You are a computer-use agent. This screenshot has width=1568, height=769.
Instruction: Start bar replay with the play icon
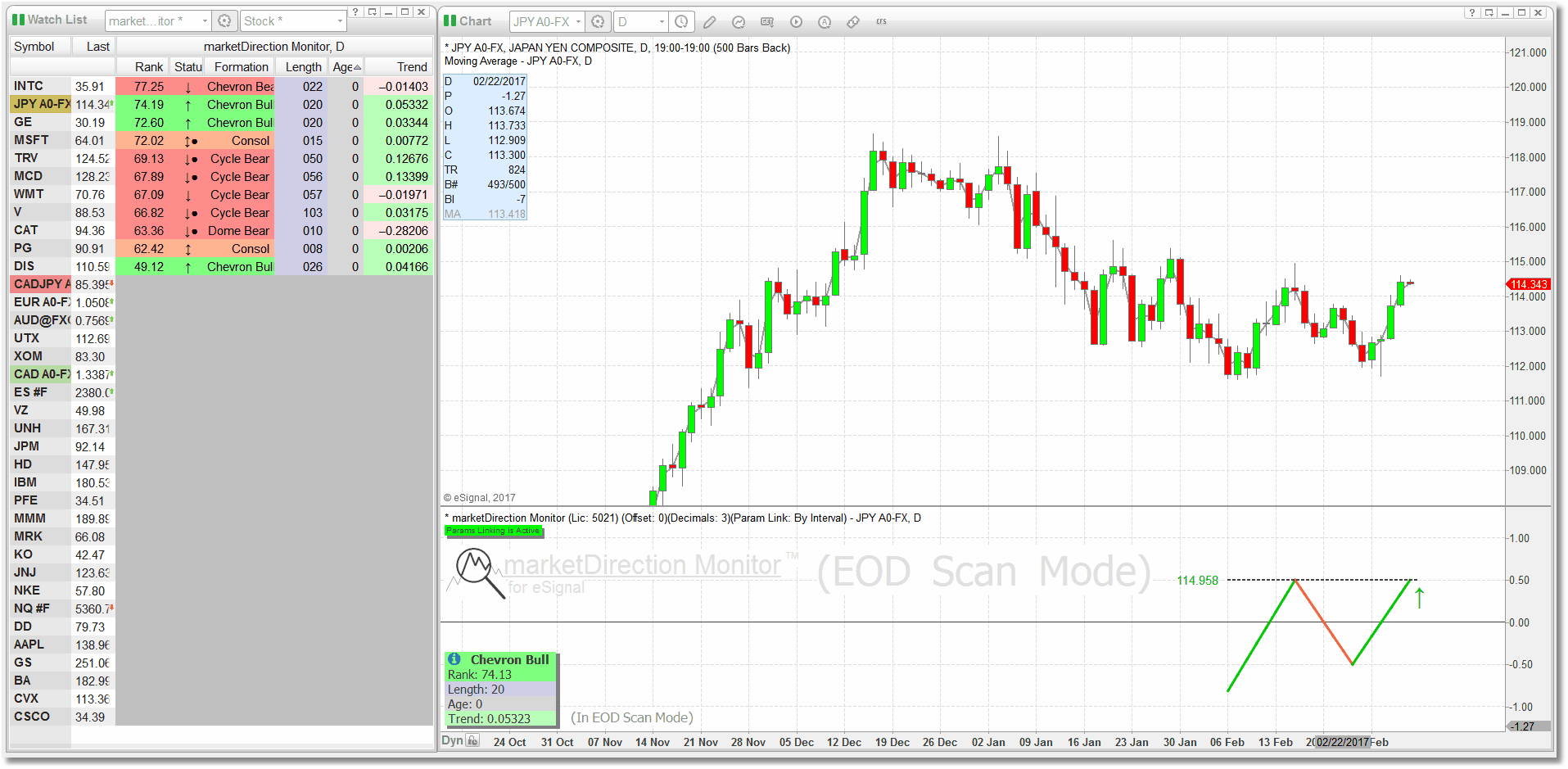coord(796,22)
